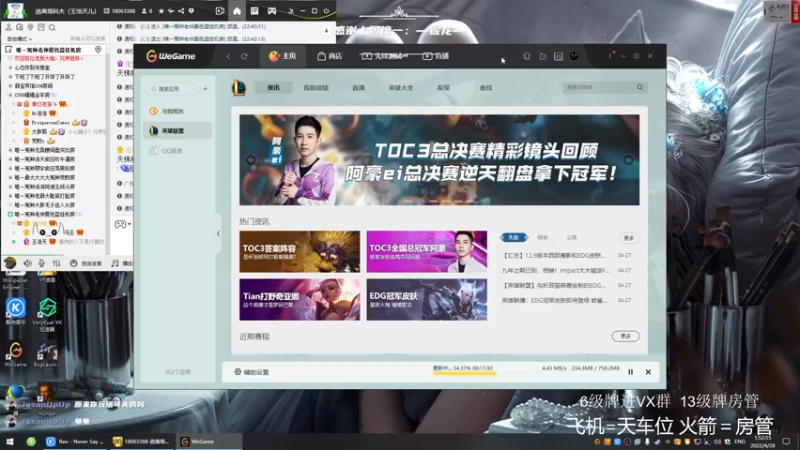800x450 pixels.
Task: Open the EDG冠军皮肤 news card
Action: [x=427, y=299]
